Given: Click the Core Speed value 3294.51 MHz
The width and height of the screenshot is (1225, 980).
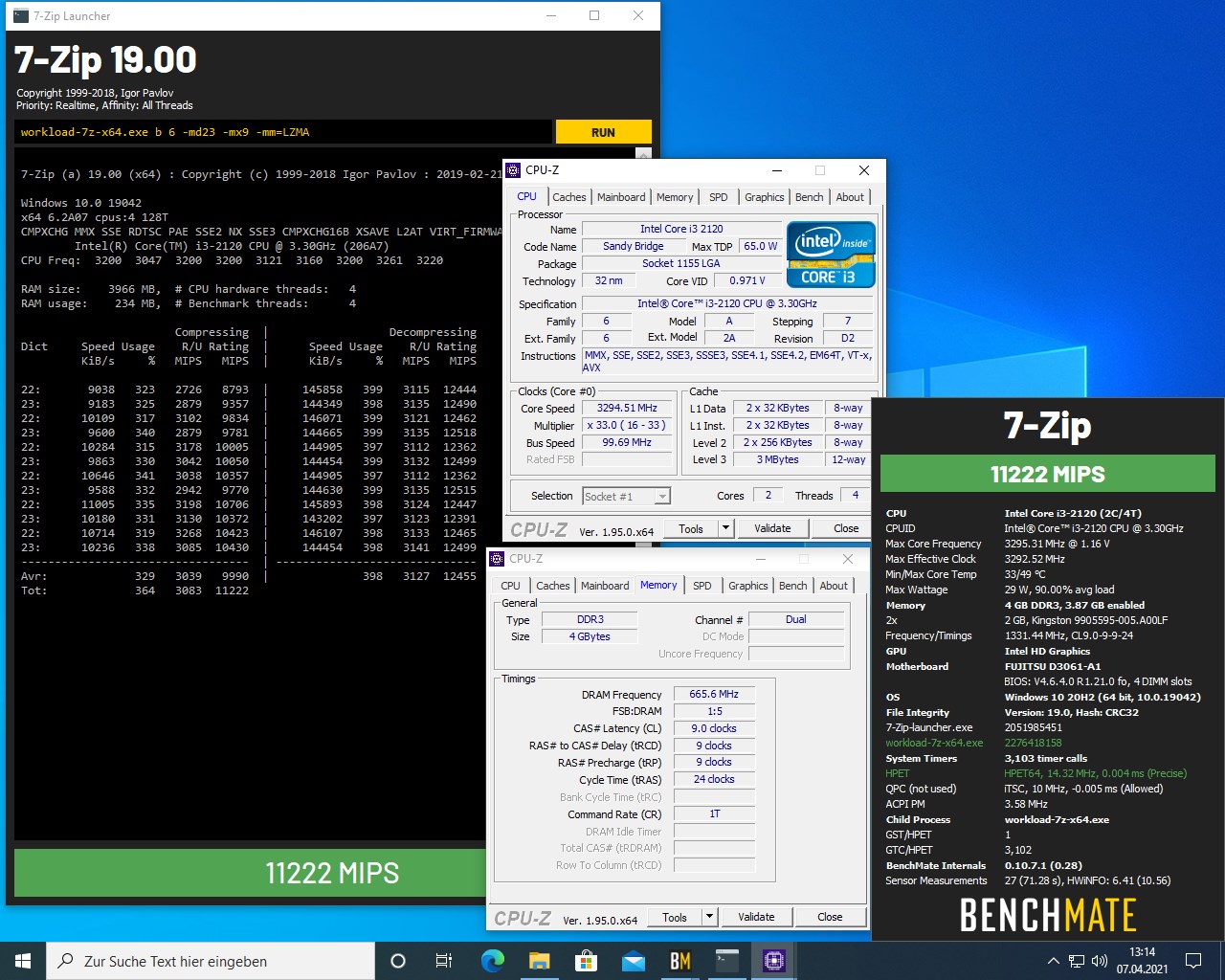Looking at the screenshot, I should click(627, 408).
